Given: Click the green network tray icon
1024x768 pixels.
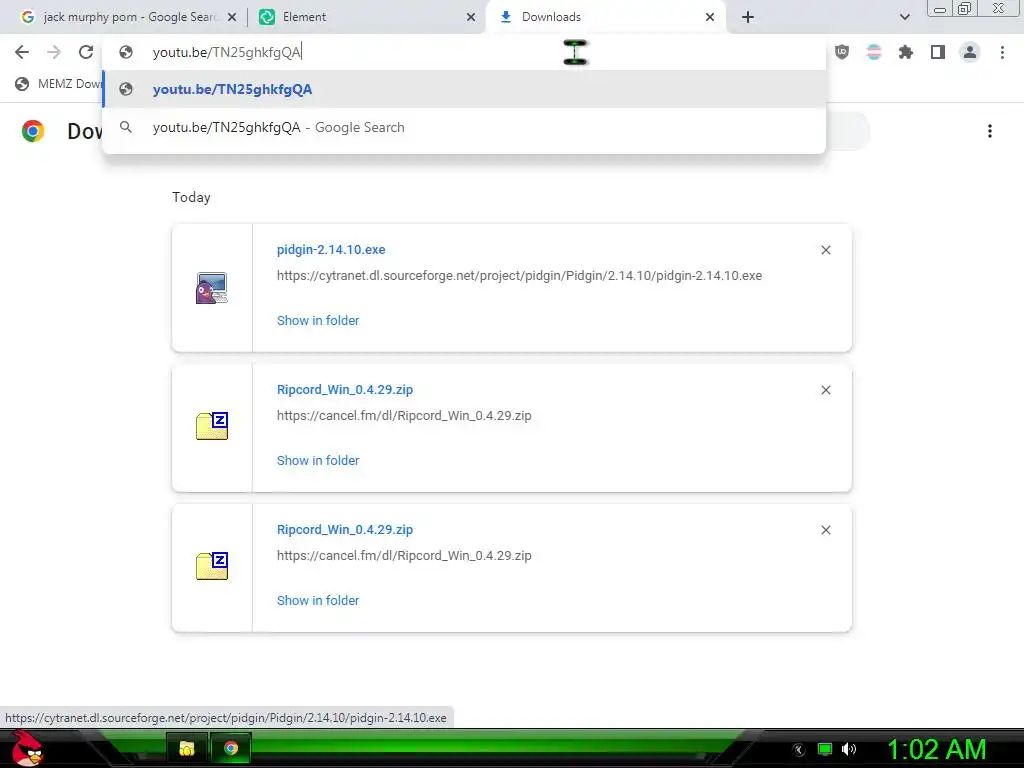Looking at the screenshot, I should [825, 749].
